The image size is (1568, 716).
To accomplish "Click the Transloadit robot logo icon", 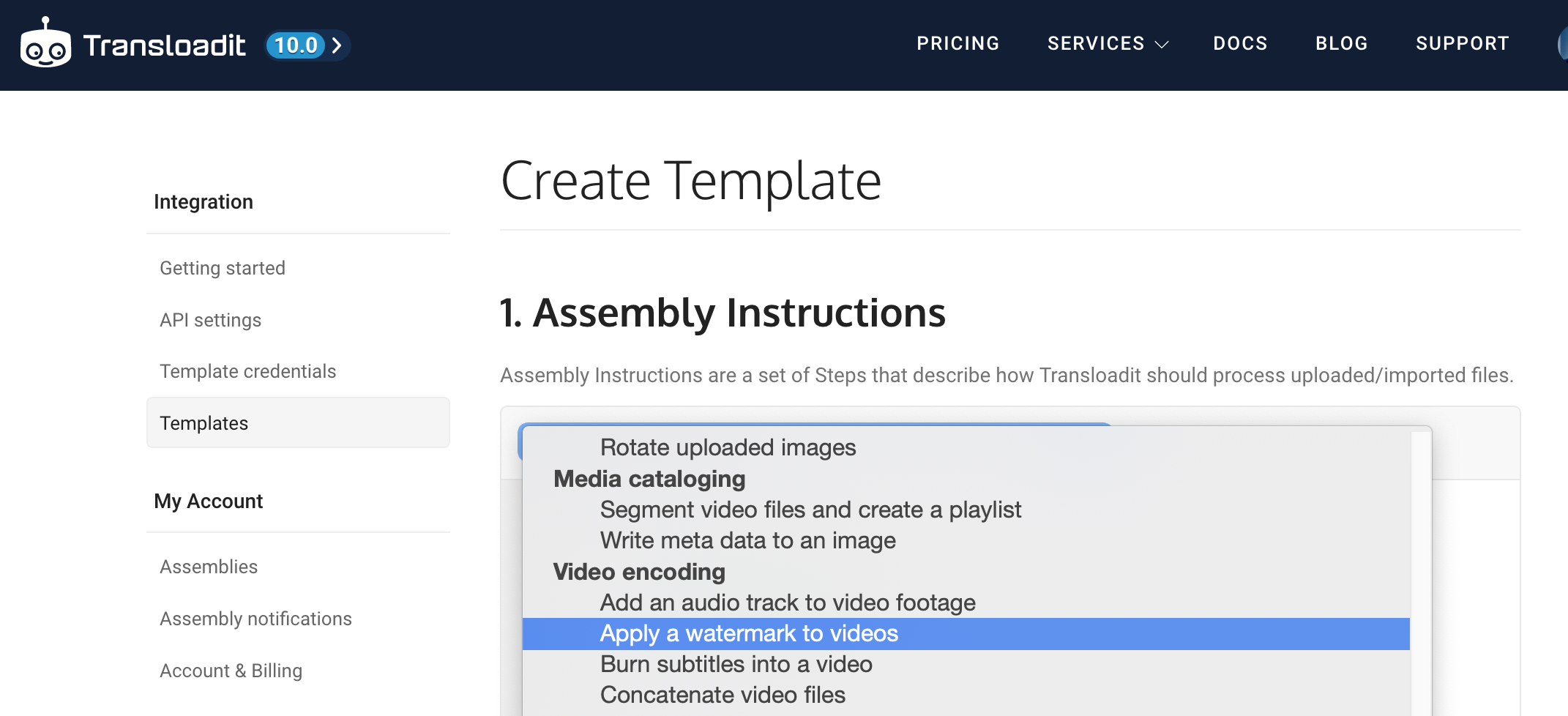I will [x=45, y=44].
